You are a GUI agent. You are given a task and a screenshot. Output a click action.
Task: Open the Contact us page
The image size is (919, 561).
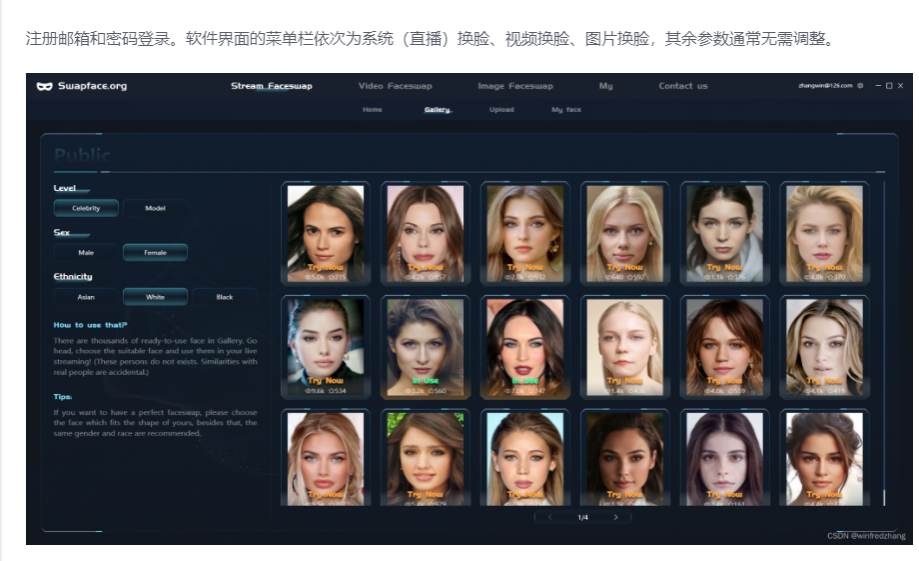point(682,86)
